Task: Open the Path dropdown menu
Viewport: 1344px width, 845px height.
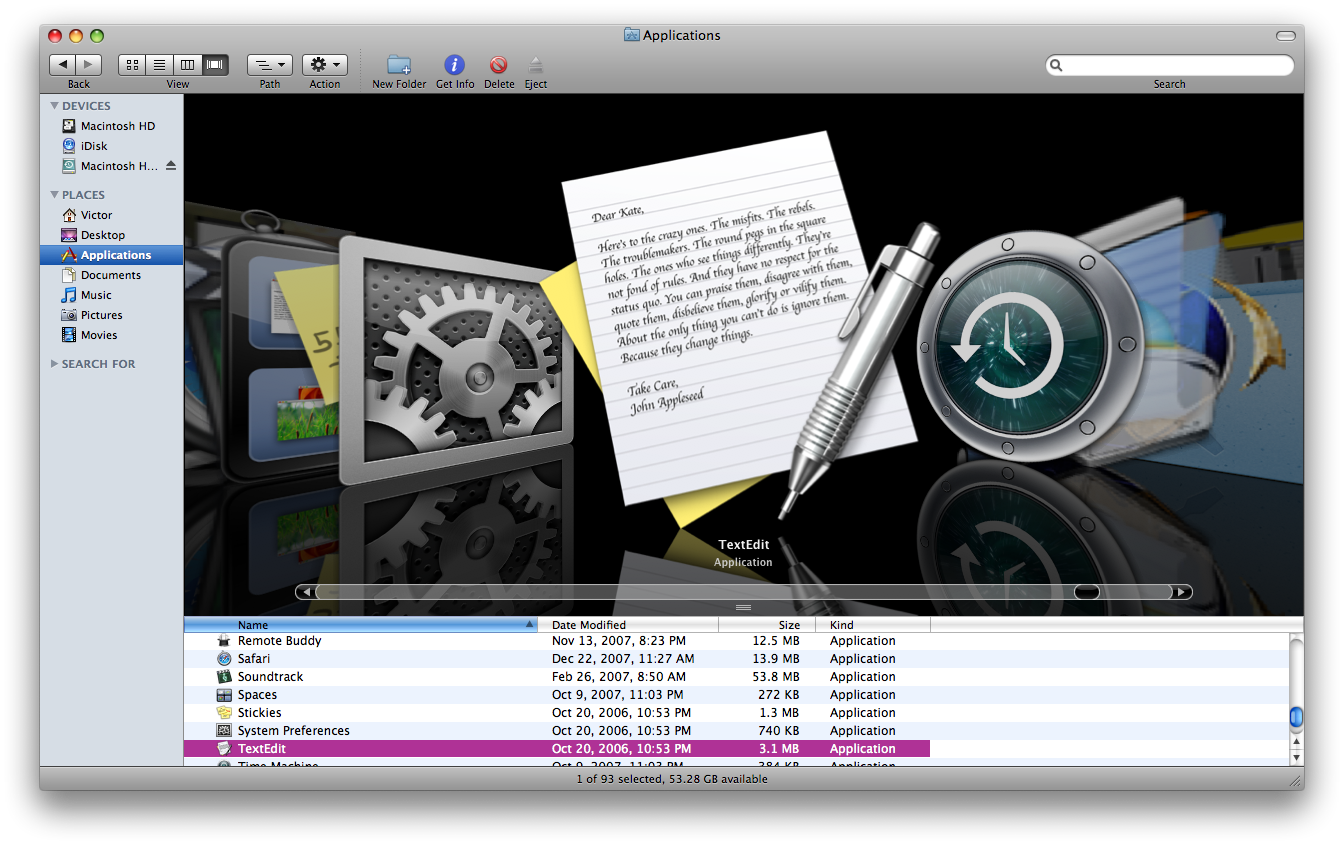Action: pos(270,65)
